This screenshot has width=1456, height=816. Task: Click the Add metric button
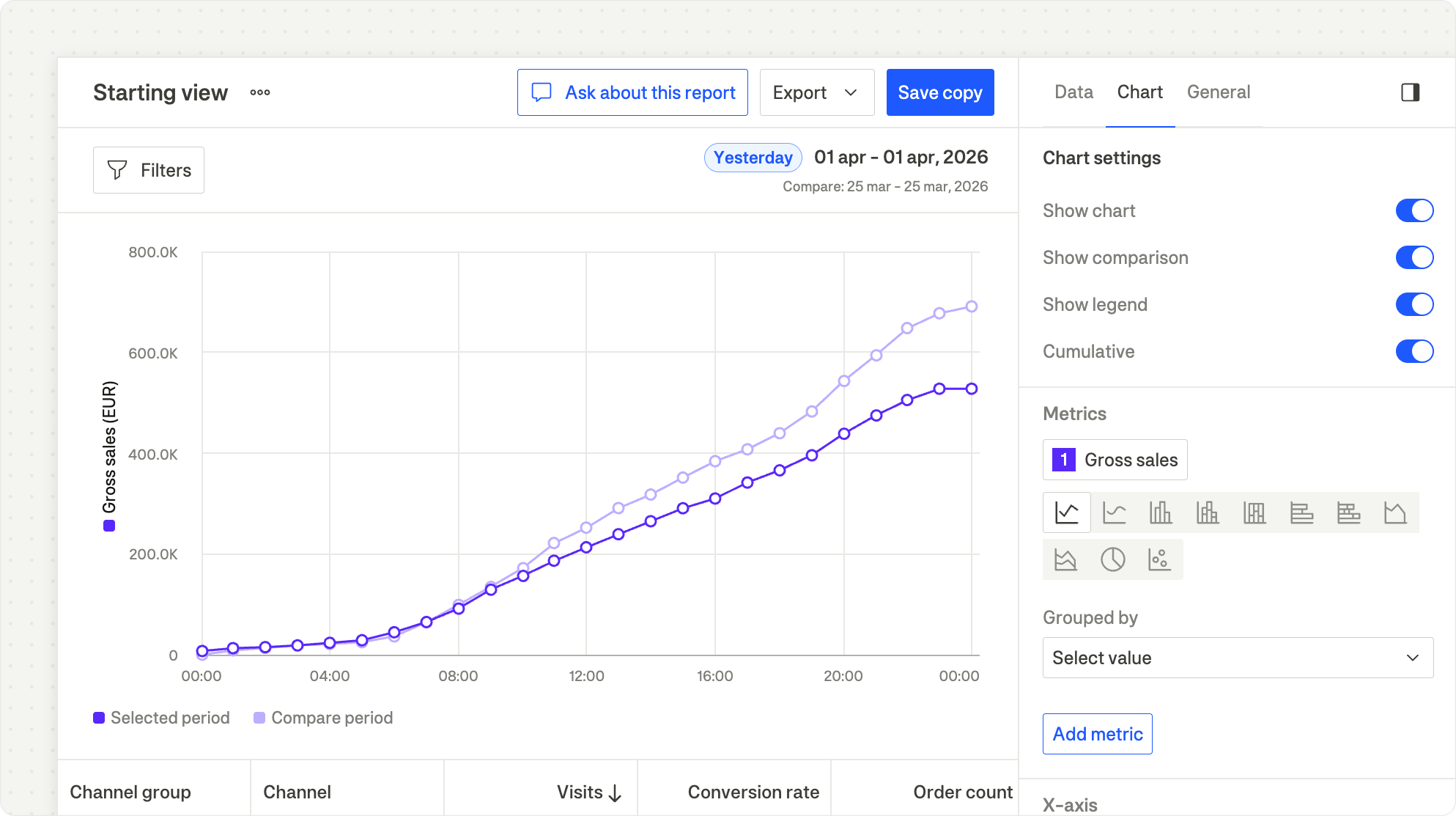tap(1097, 734)
